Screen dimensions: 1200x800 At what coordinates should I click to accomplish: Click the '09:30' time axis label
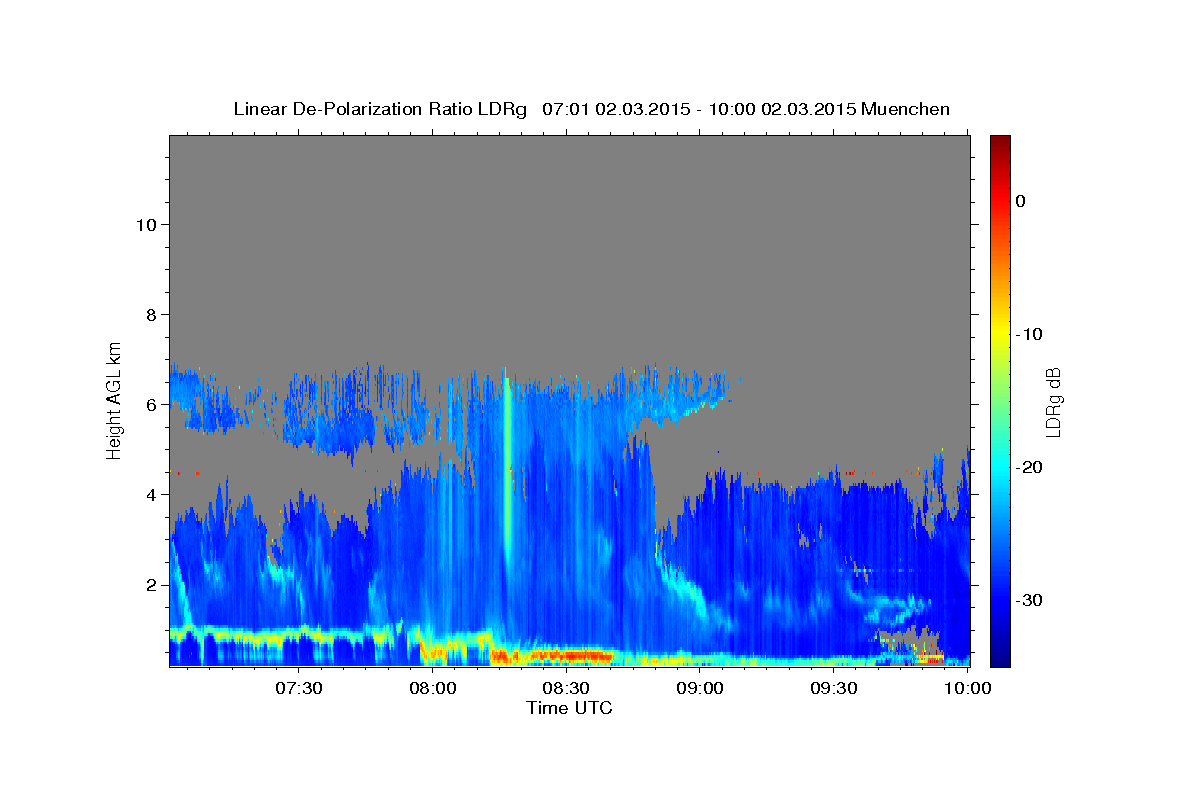(833, 688)
